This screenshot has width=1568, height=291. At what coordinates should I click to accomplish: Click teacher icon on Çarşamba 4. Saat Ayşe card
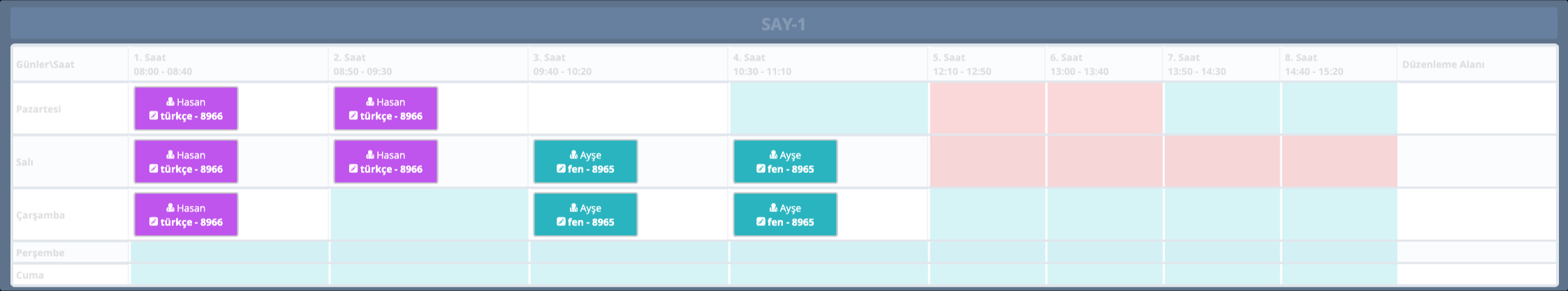pyautogui.click(x=773, y=208)
